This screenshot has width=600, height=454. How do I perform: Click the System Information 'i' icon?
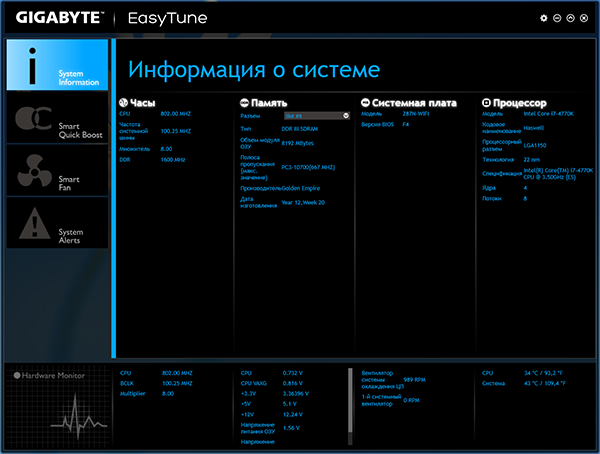coord(33,65)
